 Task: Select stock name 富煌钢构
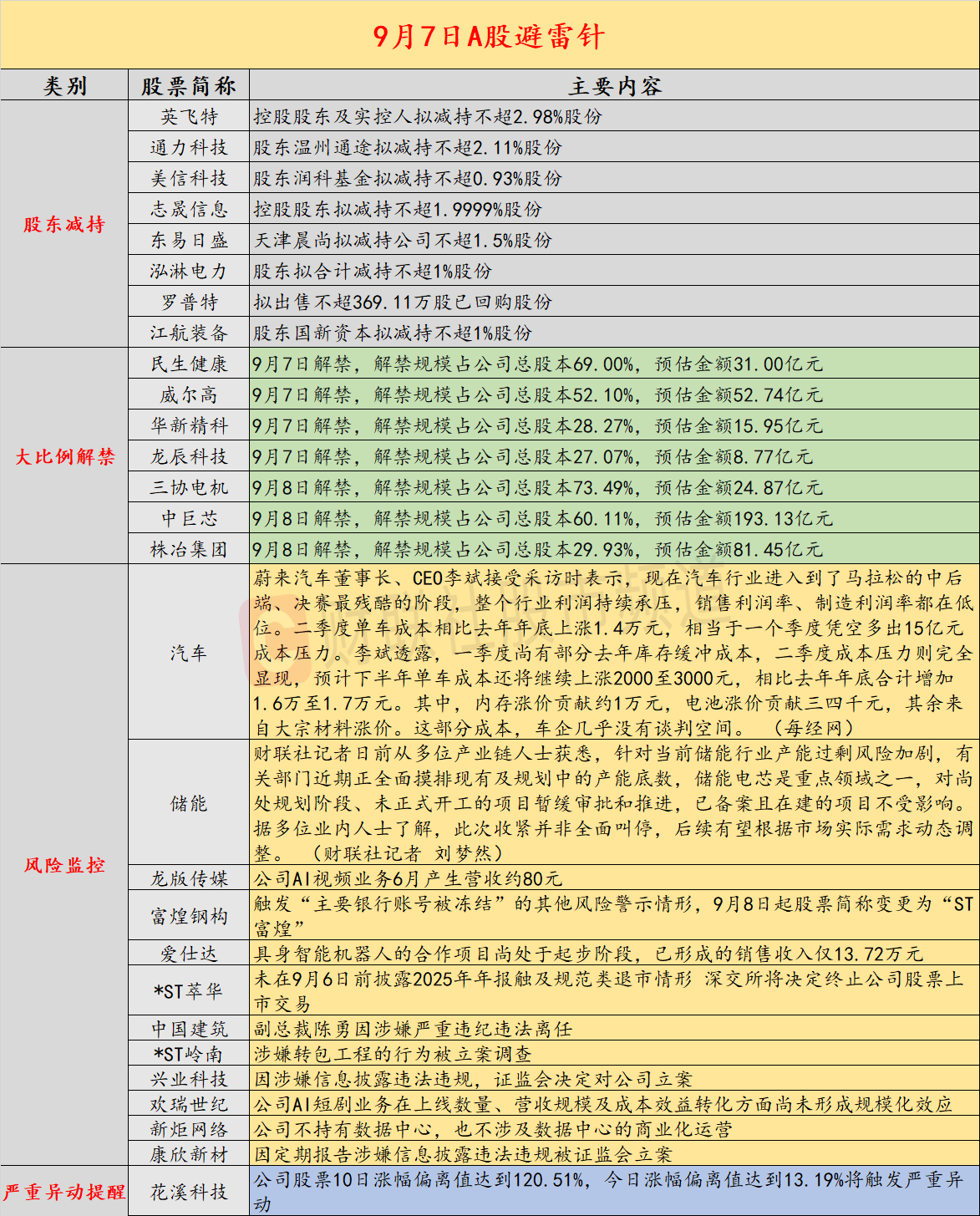[189, 916]
